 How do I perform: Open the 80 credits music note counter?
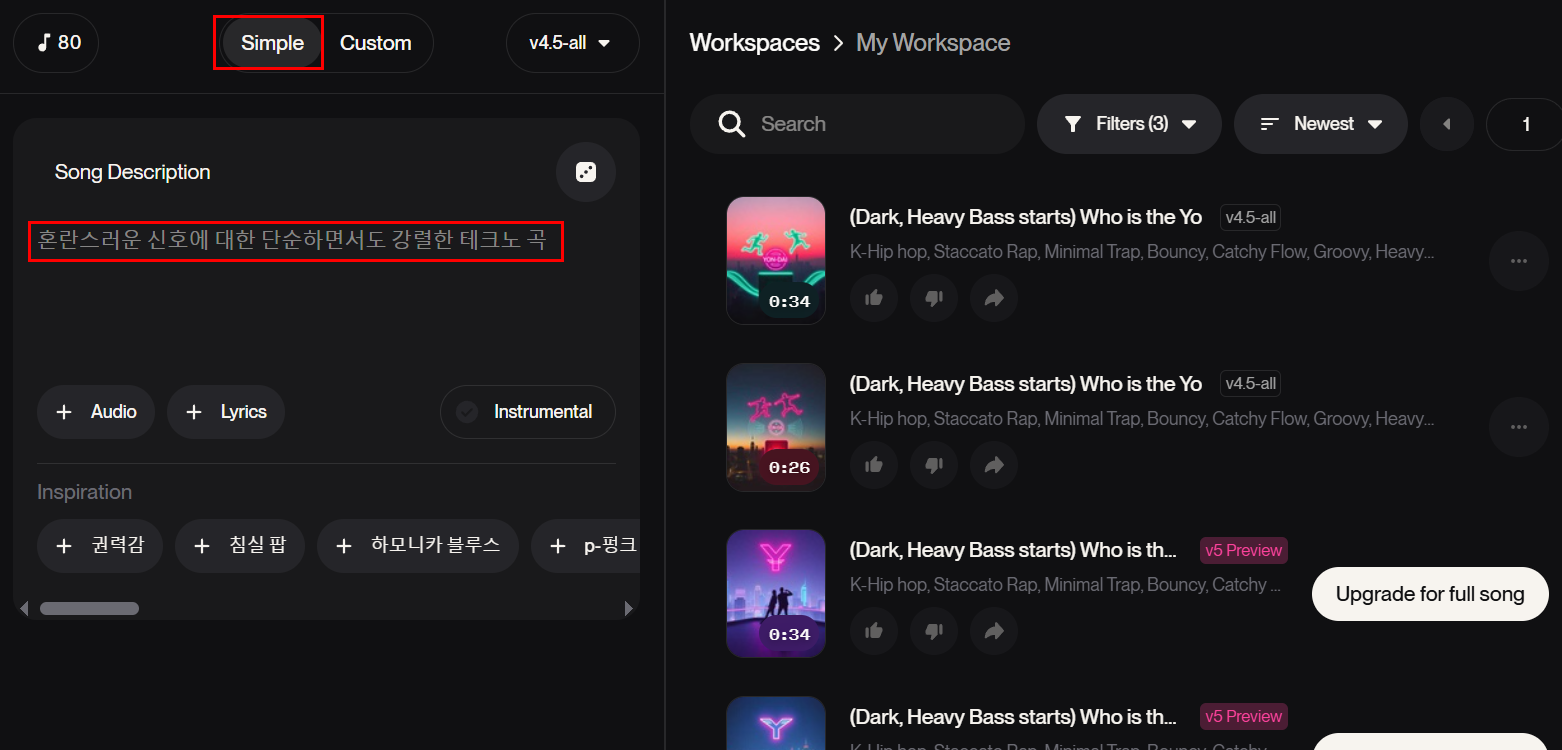click(x=56, y=43)
